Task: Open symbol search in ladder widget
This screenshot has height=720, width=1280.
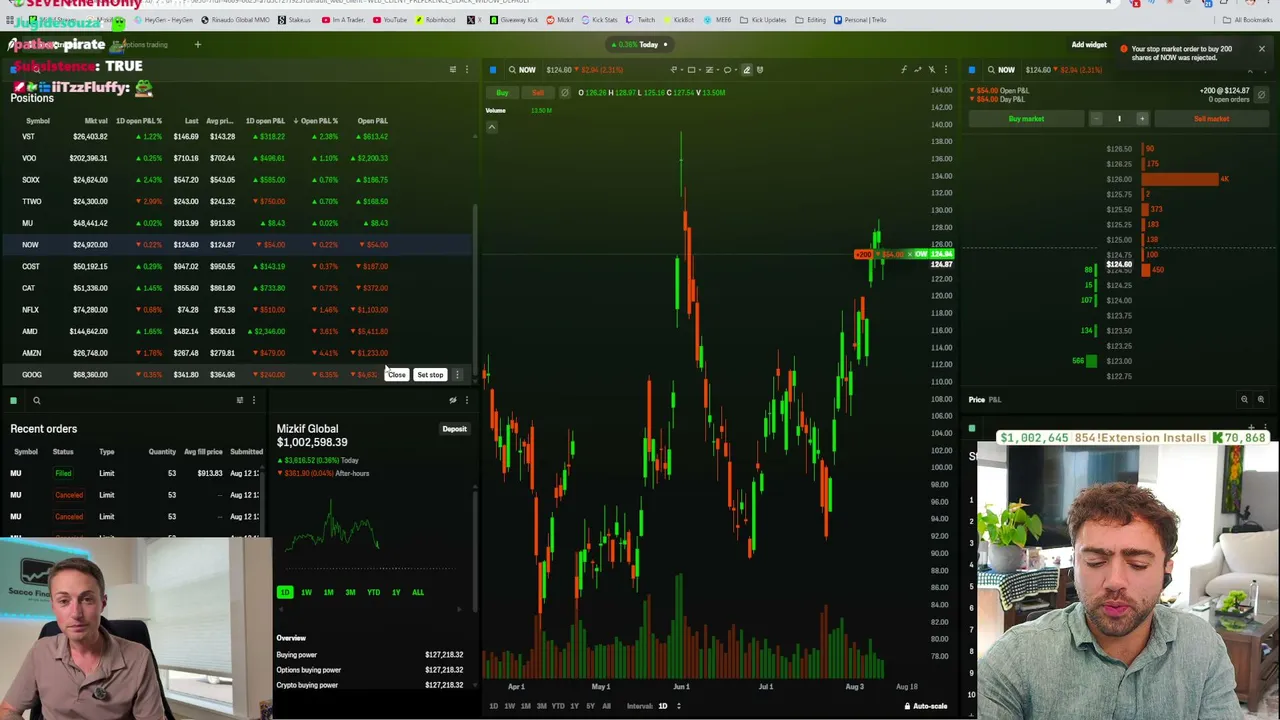Action: (x=990, y=70)
